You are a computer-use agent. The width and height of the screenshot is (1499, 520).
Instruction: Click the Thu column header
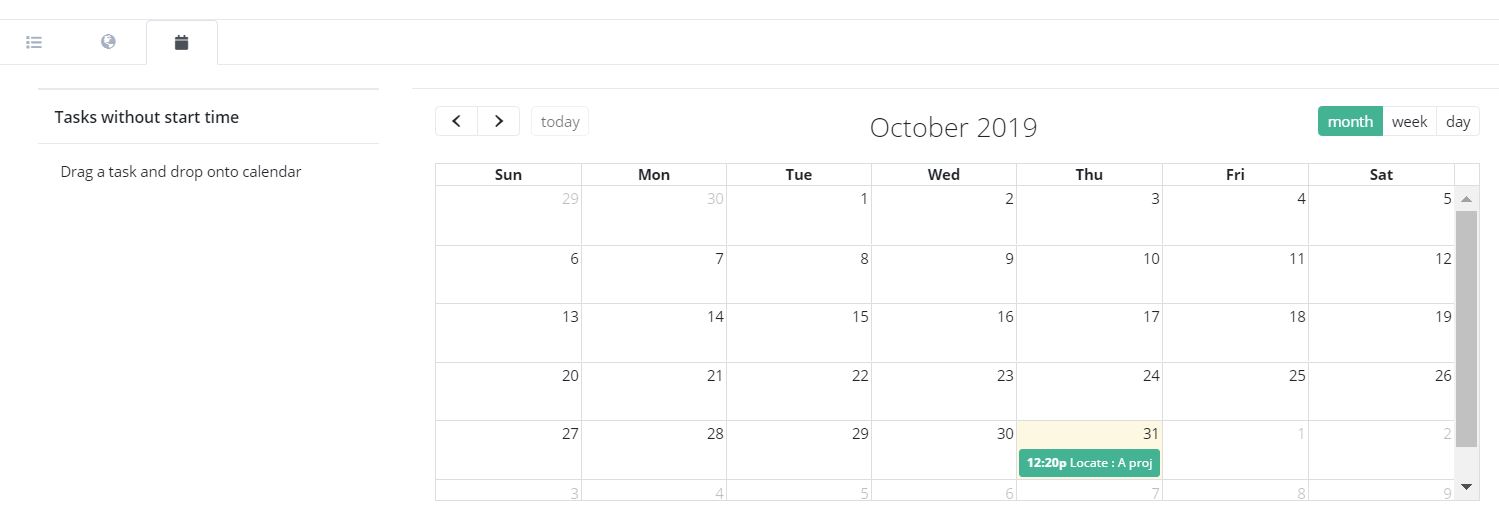click(1089, 175)
